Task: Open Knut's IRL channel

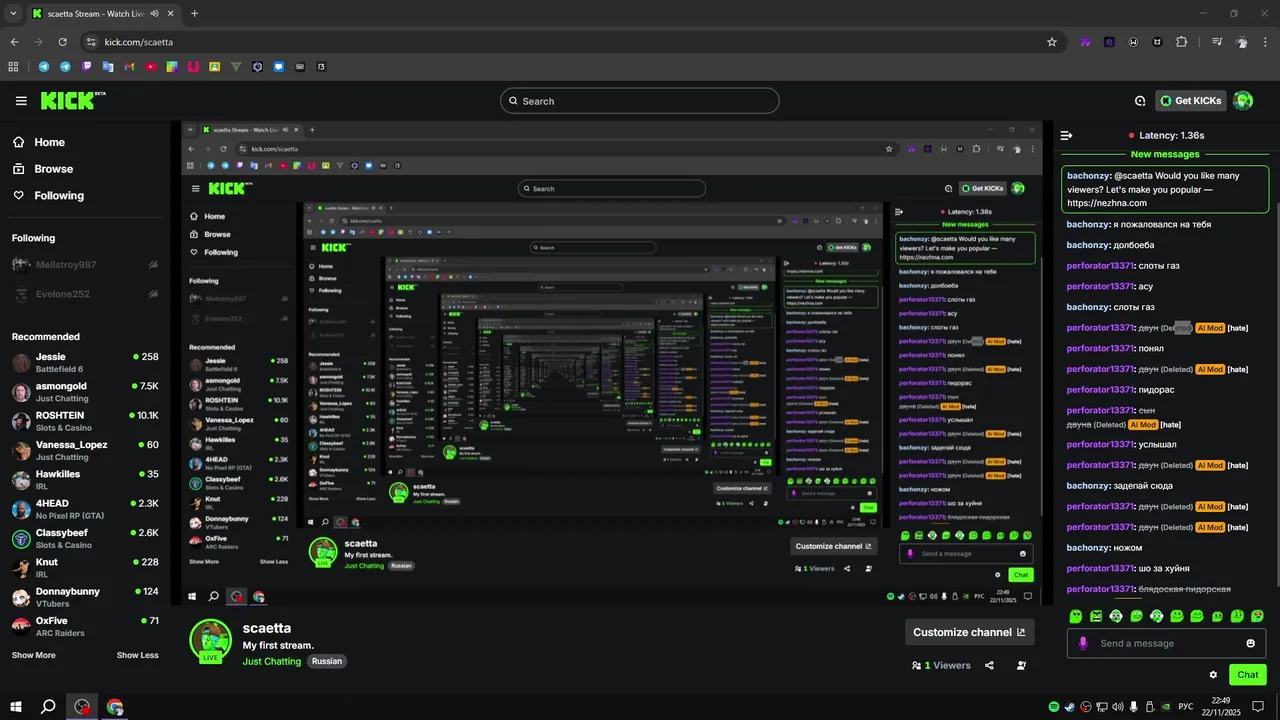Action: pos(85,567)
